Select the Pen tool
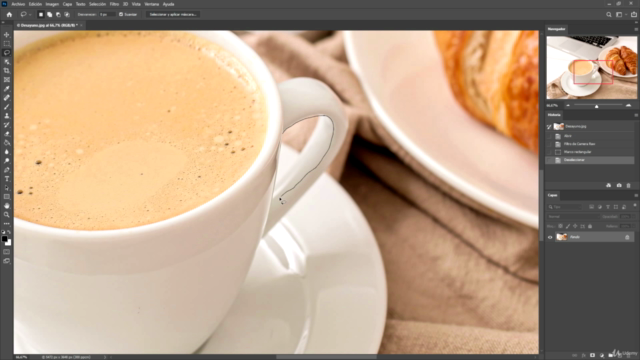Screen dimensions: 640x360 pos(7,170)
